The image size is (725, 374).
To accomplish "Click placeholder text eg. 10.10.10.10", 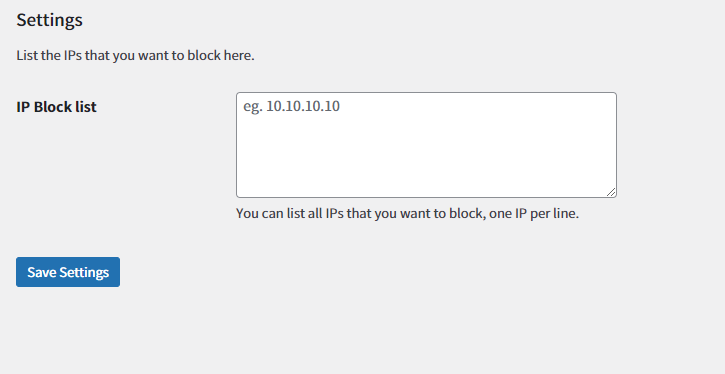I will (292, 106).
